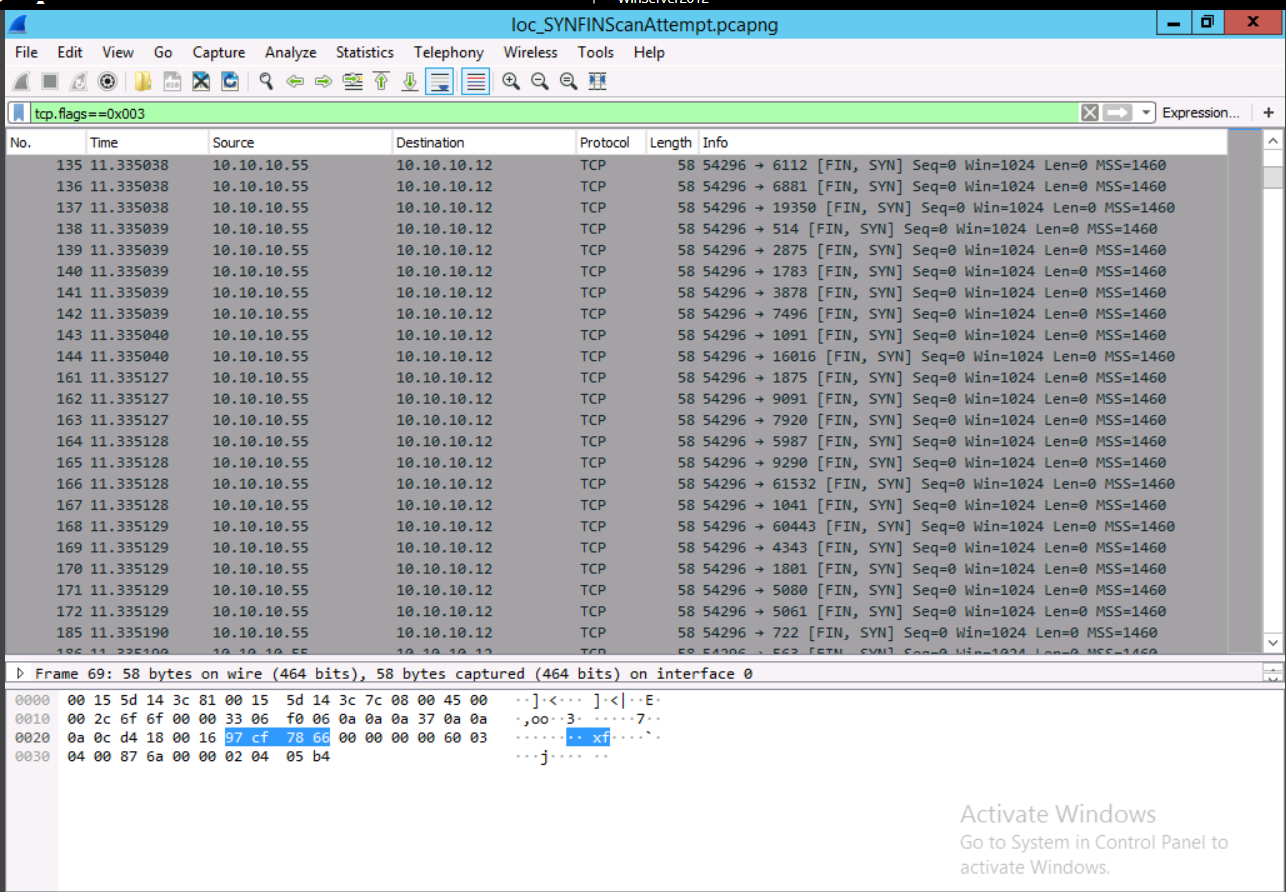Open the View menu
This screenshot has width=1286, height=892.
point(117,52)
